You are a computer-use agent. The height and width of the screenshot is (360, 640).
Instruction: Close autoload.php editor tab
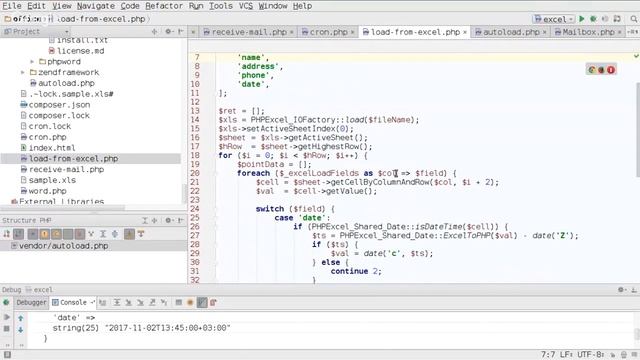pos(544,32)
